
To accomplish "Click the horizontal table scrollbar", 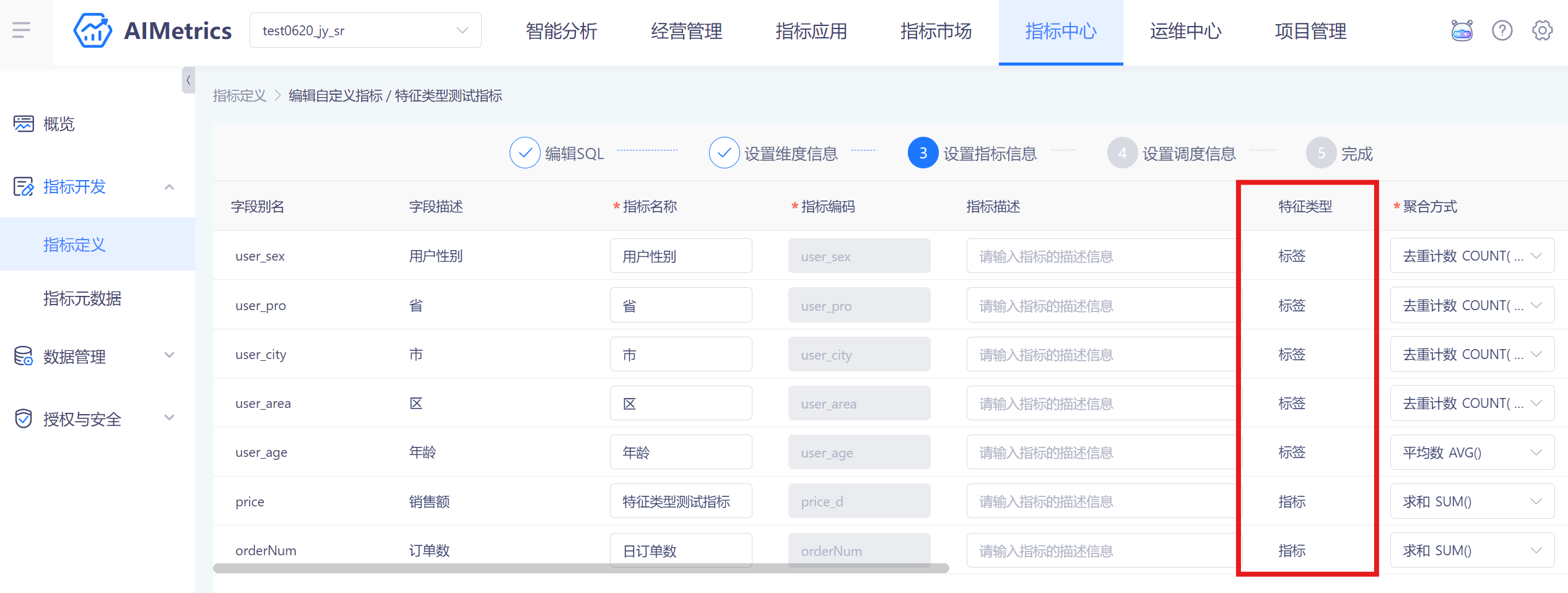I will click(x=580, y=568).
